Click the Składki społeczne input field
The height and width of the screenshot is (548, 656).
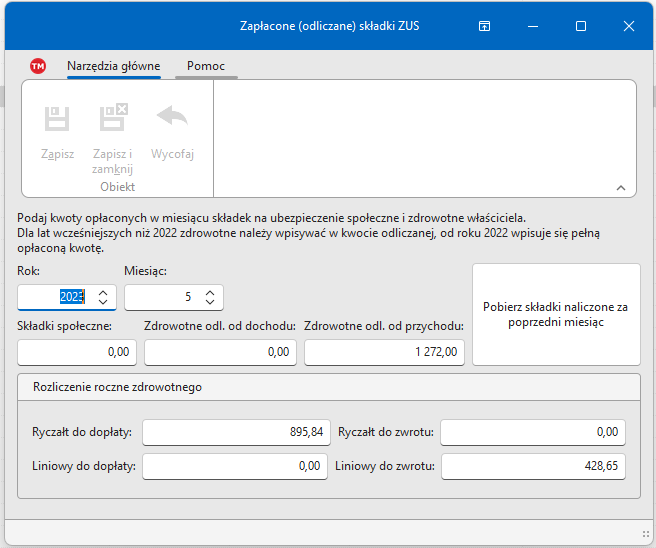click(77, 352)
